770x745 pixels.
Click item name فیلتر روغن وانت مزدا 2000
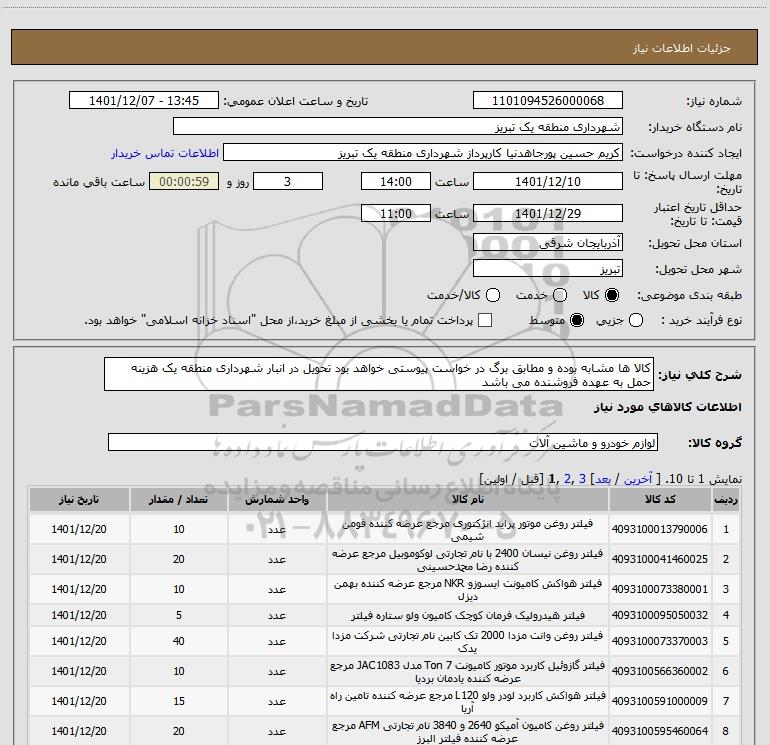click(468, 641)
